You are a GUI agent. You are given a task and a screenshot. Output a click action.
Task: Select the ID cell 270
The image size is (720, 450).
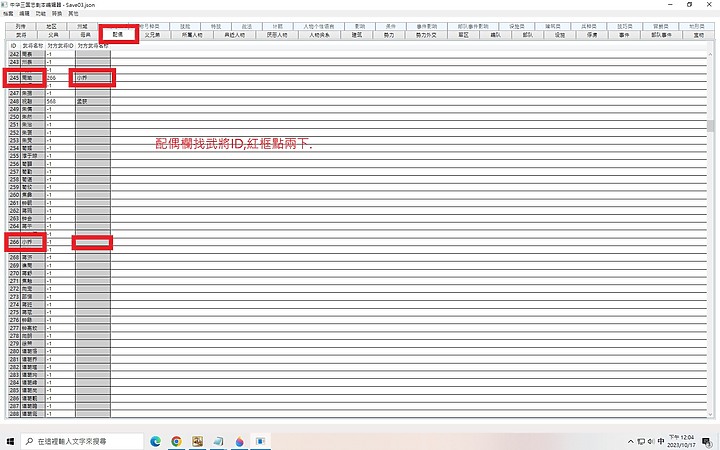(14, 273)
